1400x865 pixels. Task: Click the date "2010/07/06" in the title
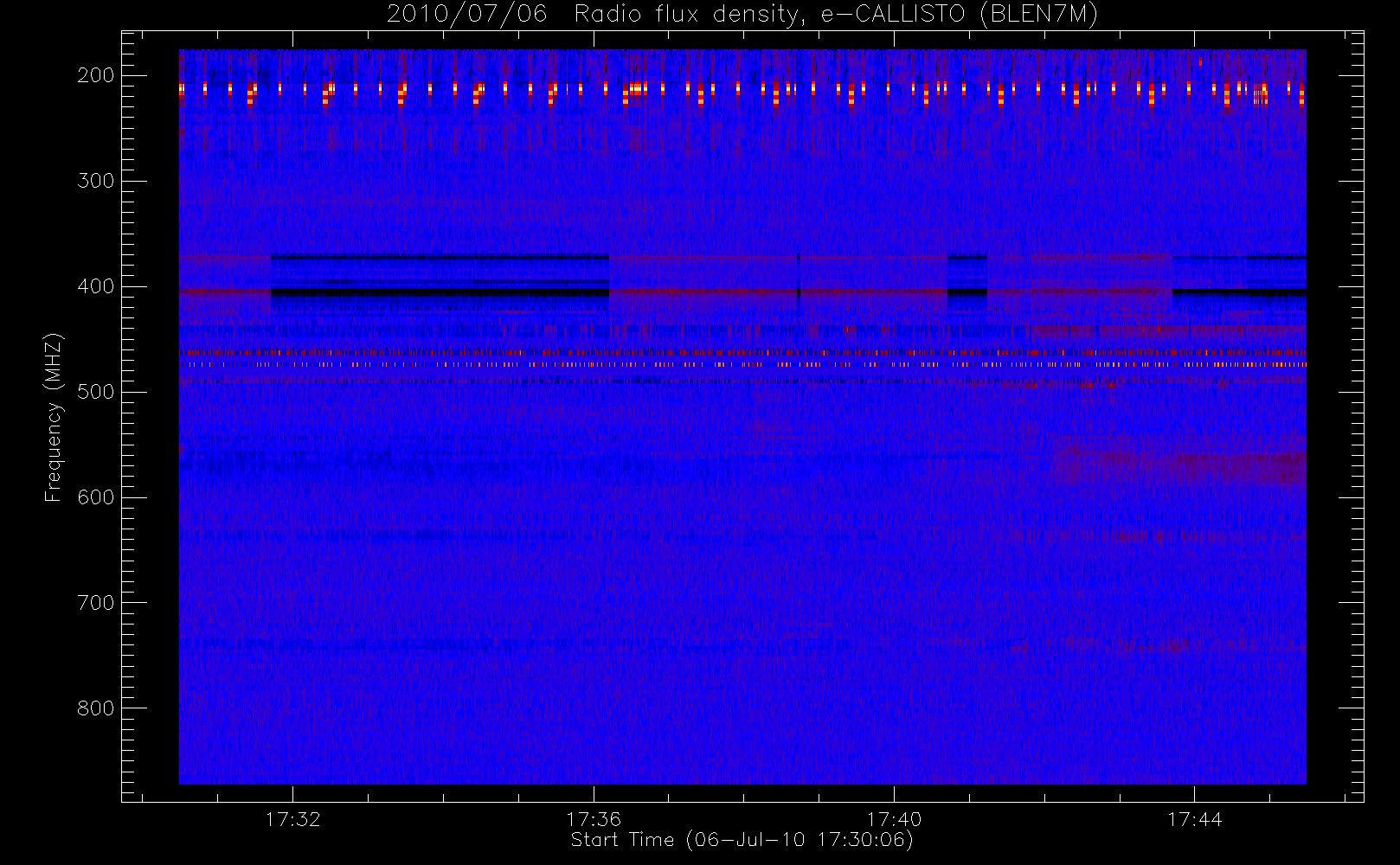(467, 15)
